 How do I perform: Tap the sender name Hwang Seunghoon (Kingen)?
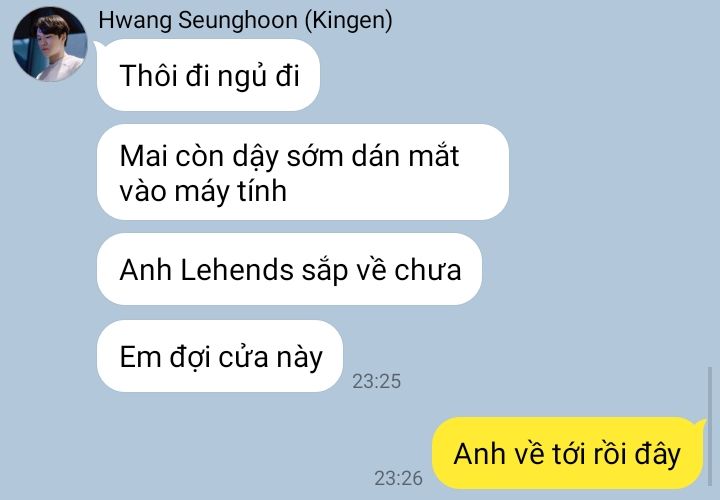(245, 21)
